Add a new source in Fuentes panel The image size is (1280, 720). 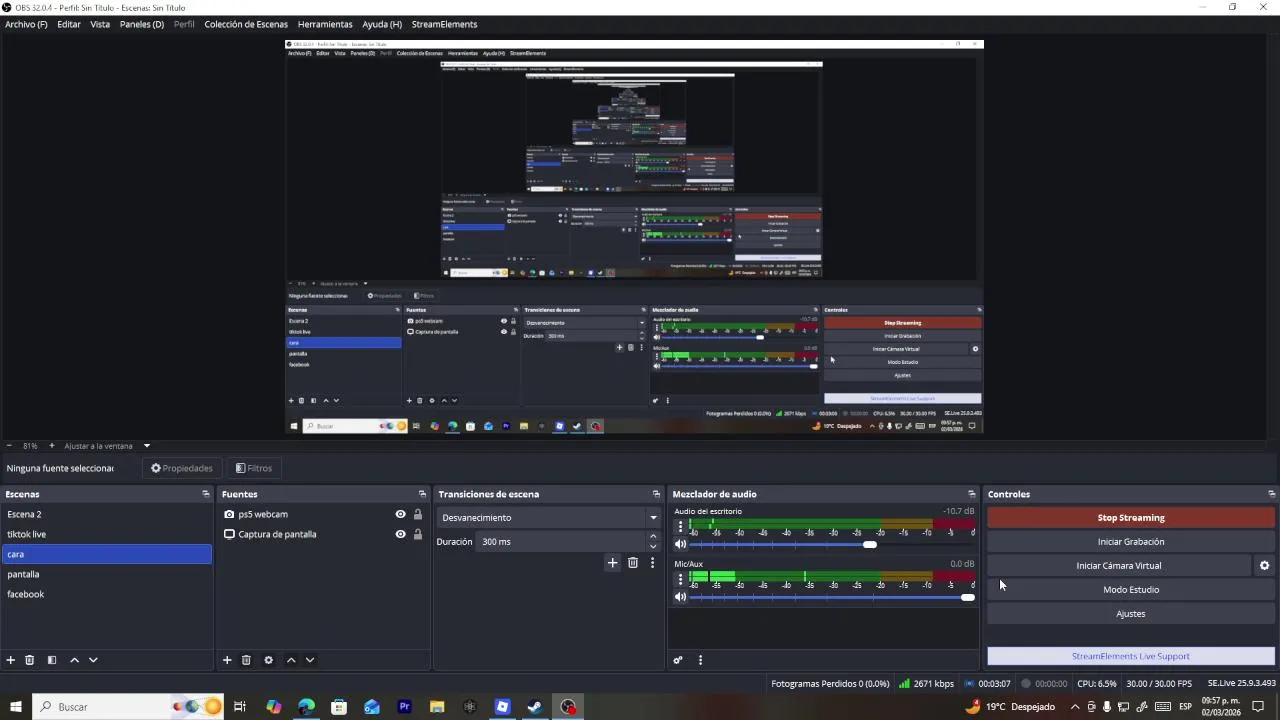coord(227,660)
